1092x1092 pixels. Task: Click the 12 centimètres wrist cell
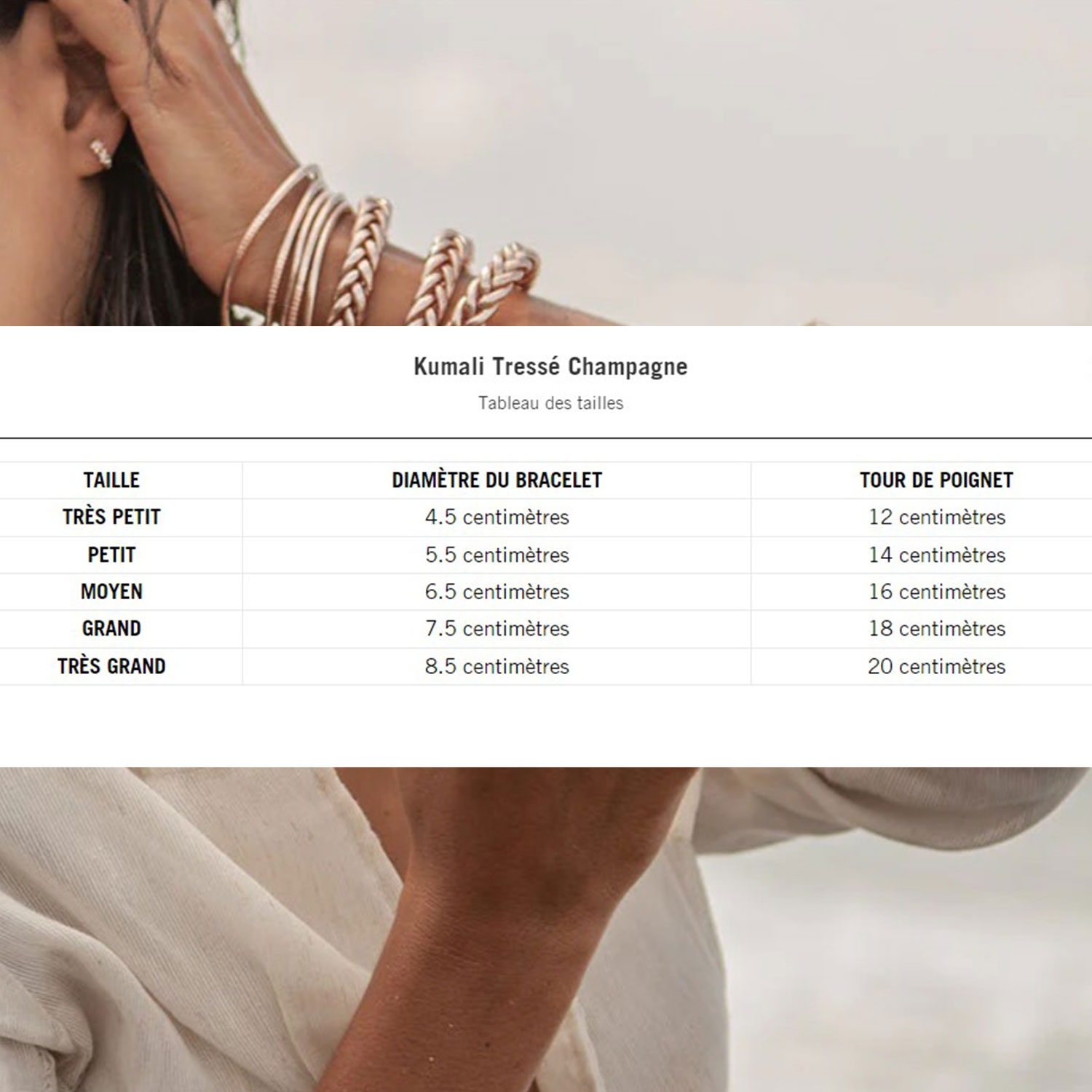click(936, 518)
